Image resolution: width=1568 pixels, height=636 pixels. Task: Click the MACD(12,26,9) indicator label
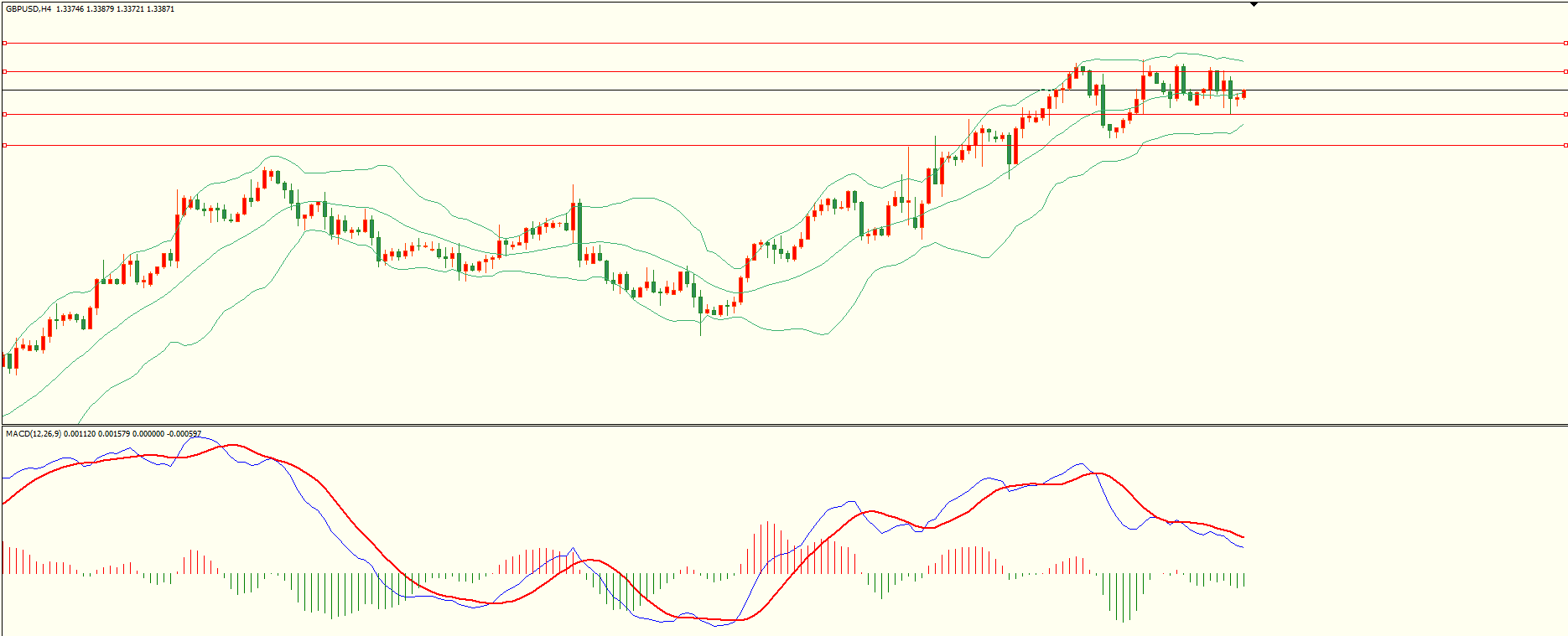tap(33, 434)
